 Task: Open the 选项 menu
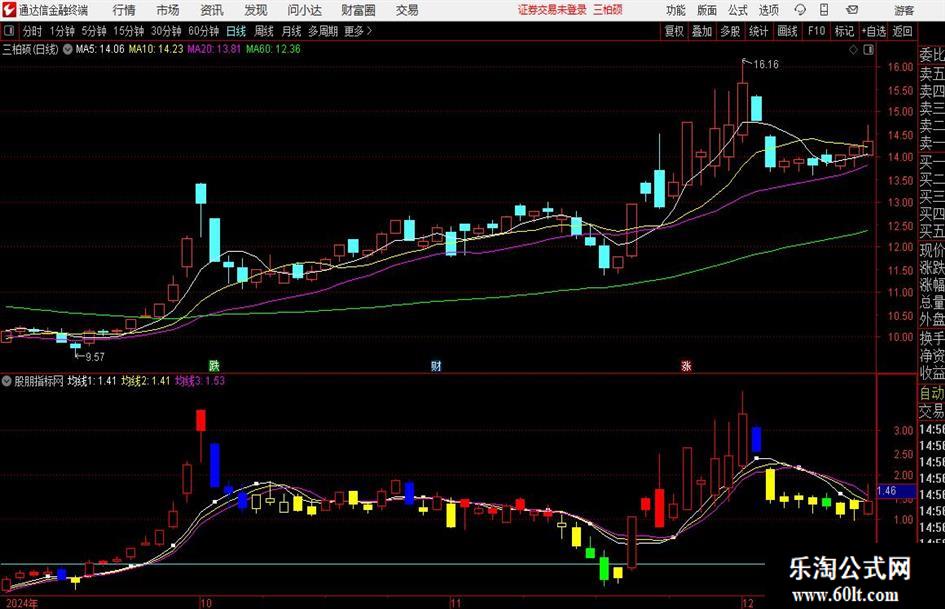pos(768,10)
